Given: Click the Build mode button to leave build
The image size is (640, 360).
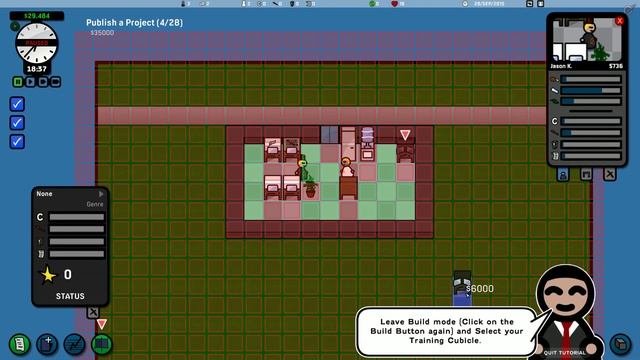Looking at the screenshot, I should (102, 344).
